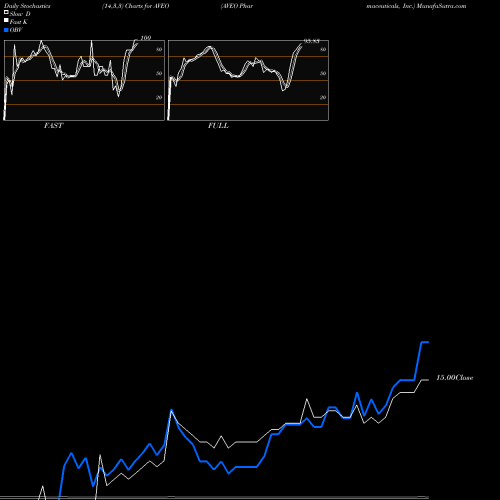Click the Fast K legend color box
The width and height of the screenshot is (500, 500).
pos(6,21)
